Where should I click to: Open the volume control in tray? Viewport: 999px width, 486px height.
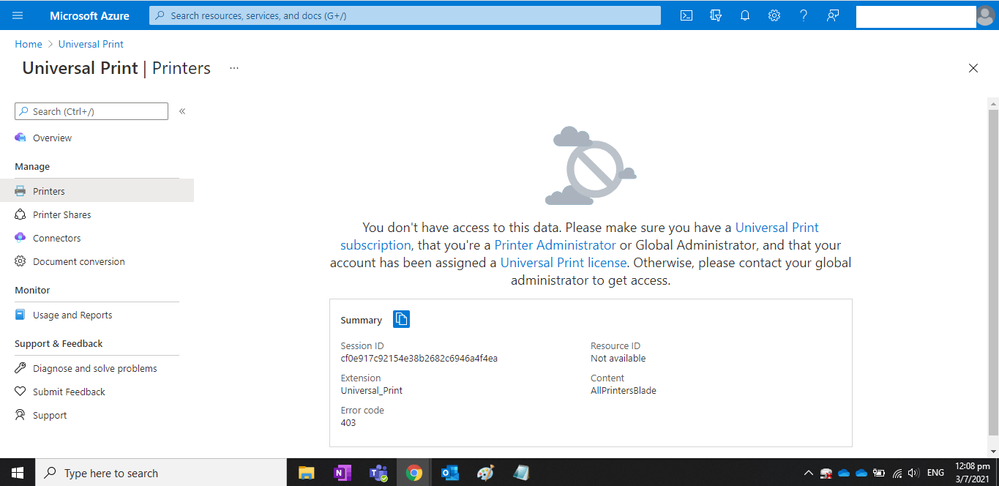click(x=913, y=473)
